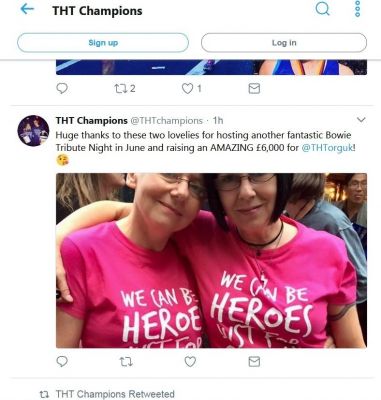Open the @THTorguk mention link
This screenshot has width=381, height=400.
[327, 147]
